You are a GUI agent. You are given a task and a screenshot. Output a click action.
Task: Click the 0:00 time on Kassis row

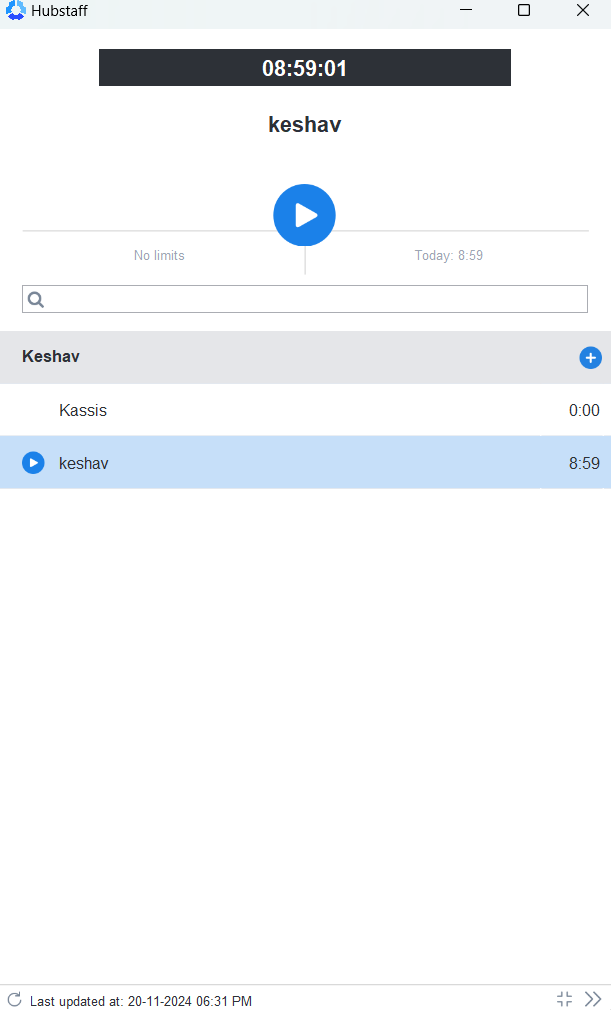[x=584, y=410]
